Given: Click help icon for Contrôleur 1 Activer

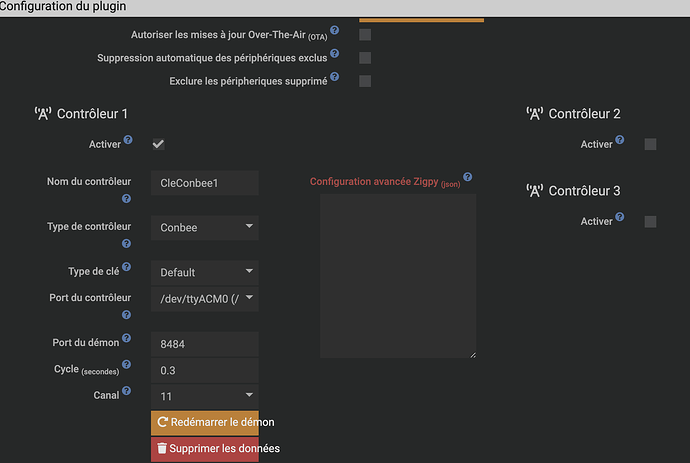Looking at the screenshot, I should pos(127,141).
